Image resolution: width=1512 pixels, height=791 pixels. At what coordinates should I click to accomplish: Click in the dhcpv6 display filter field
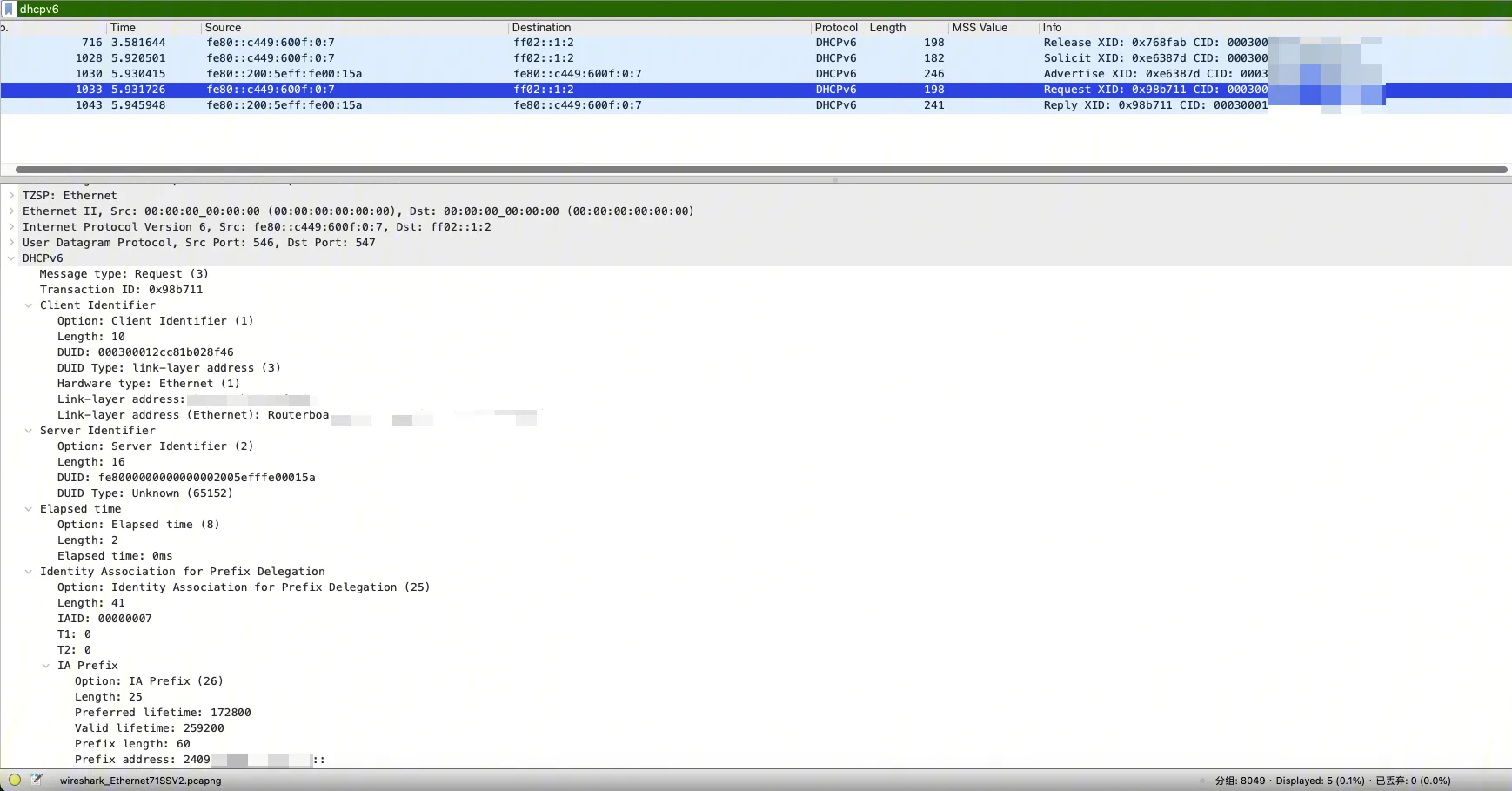(696, 9)
